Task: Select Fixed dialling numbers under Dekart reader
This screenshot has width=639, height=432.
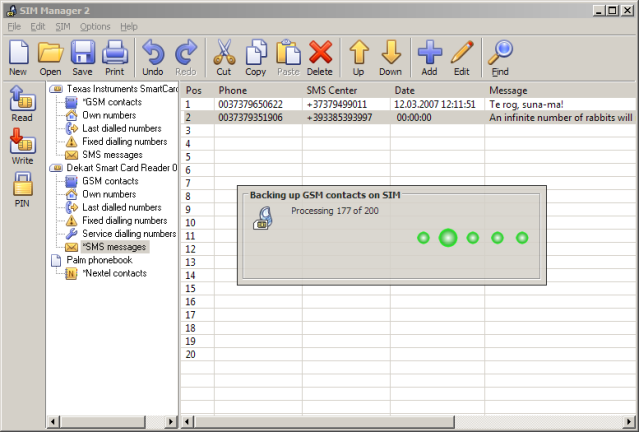Action: pos(125,220)
